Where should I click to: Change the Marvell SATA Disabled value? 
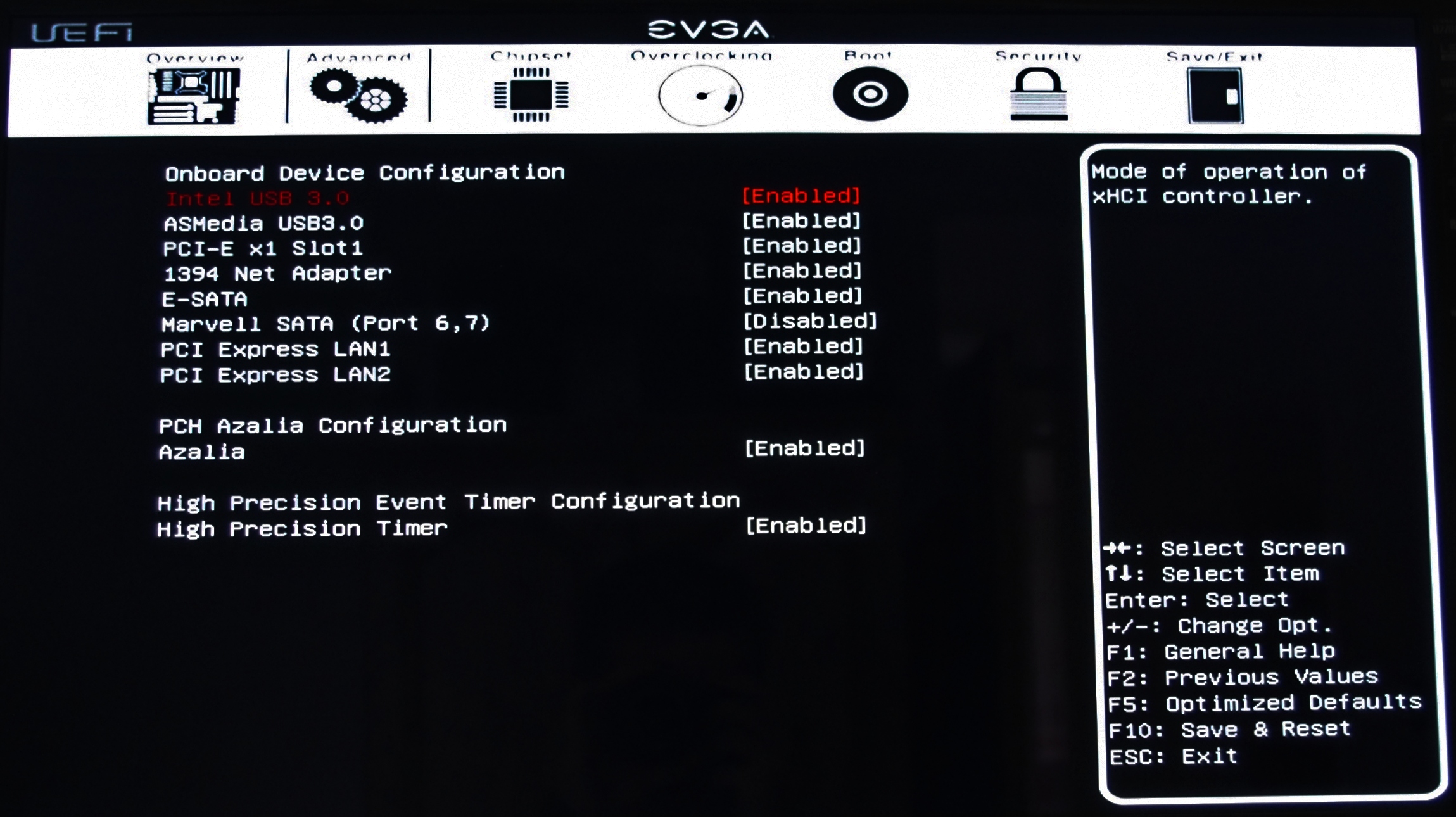coord(810,321)
